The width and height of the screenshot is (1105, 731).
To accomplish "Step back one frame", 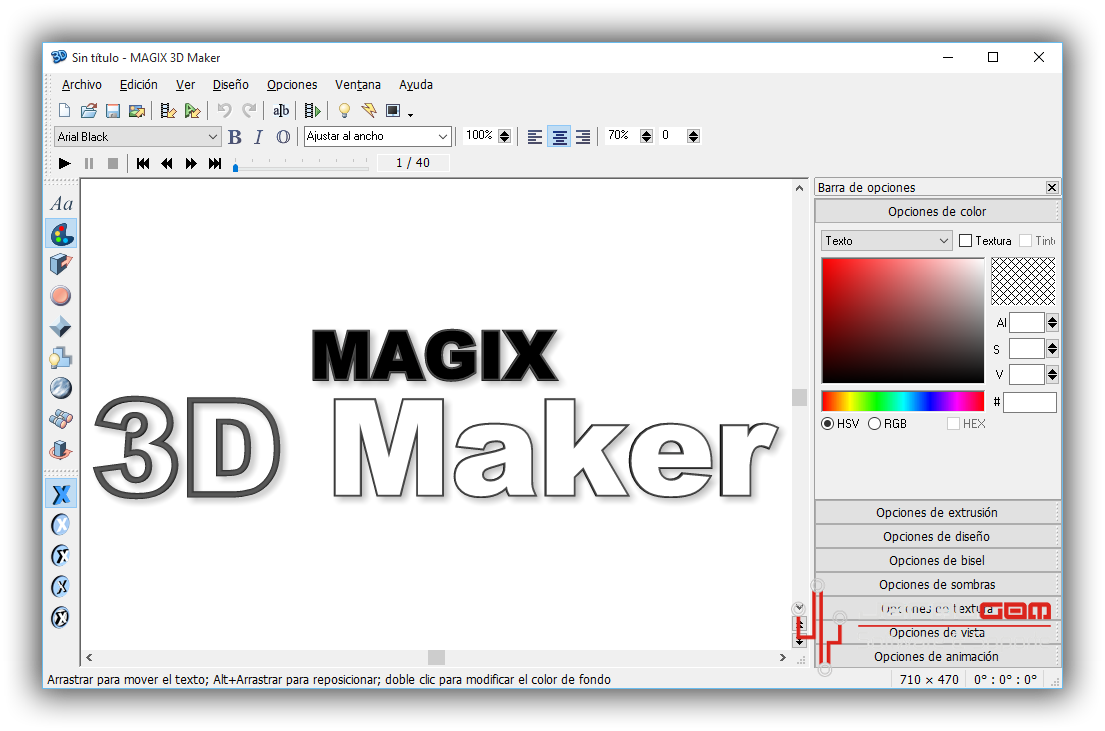I will (x=167, y=164).
